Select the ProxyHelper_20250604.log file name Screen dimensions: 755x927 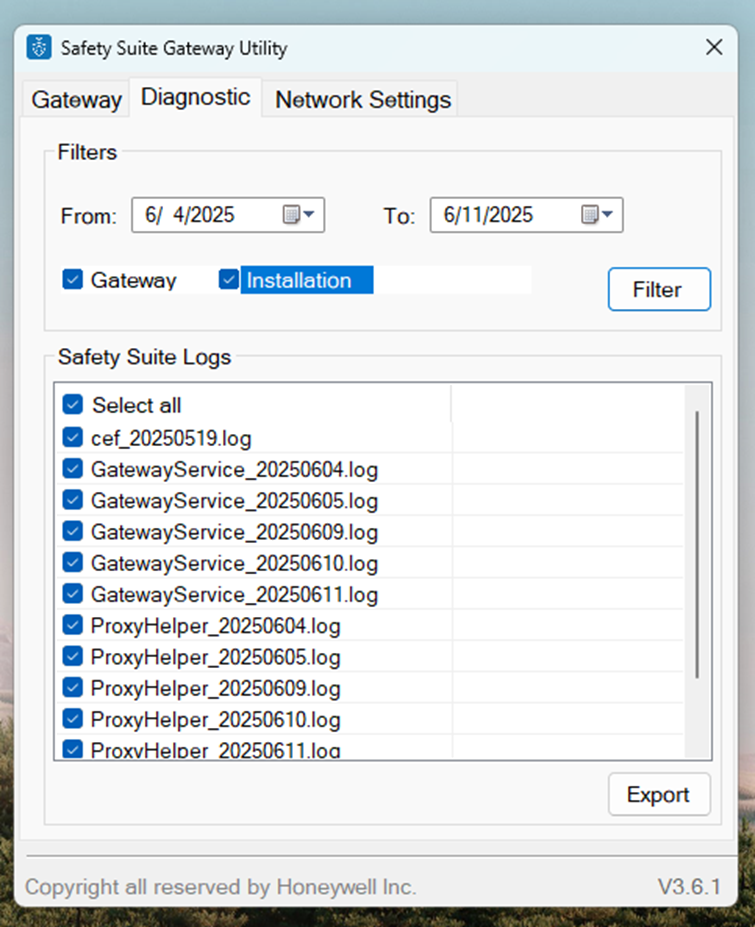pyautogui.click(x=216, y=626)
